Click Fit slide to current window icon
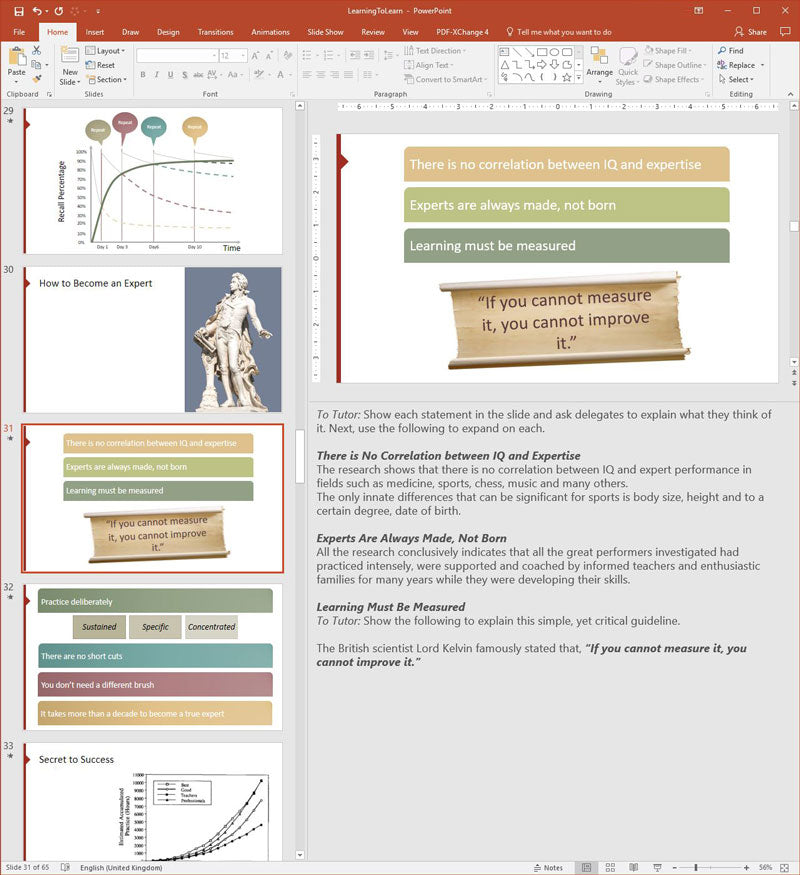This screenshot has width=800, height=875. point(784,867)
